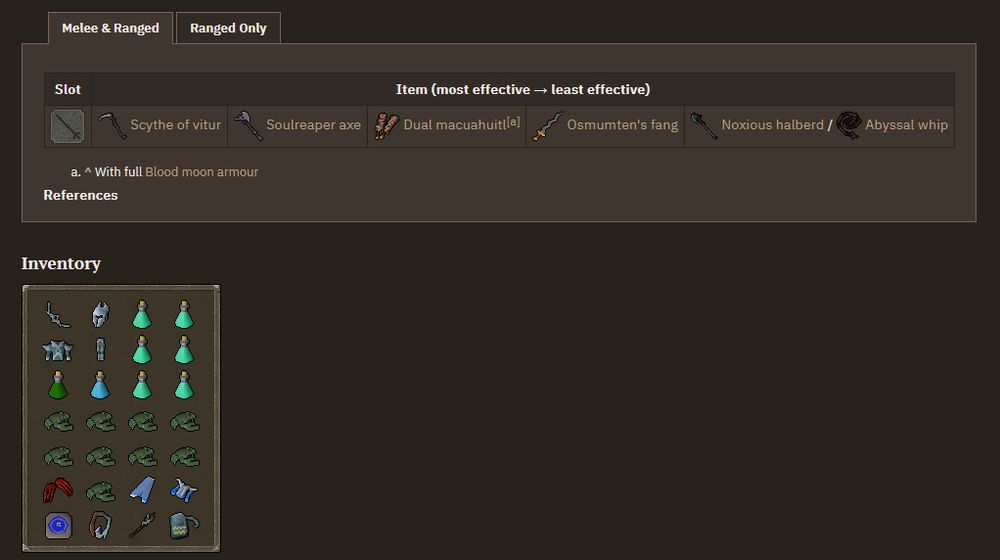This screenshot has width=1000, height=560.
Task: Select the blue robe top in the inventory
Action: click(x=184, y=490)
